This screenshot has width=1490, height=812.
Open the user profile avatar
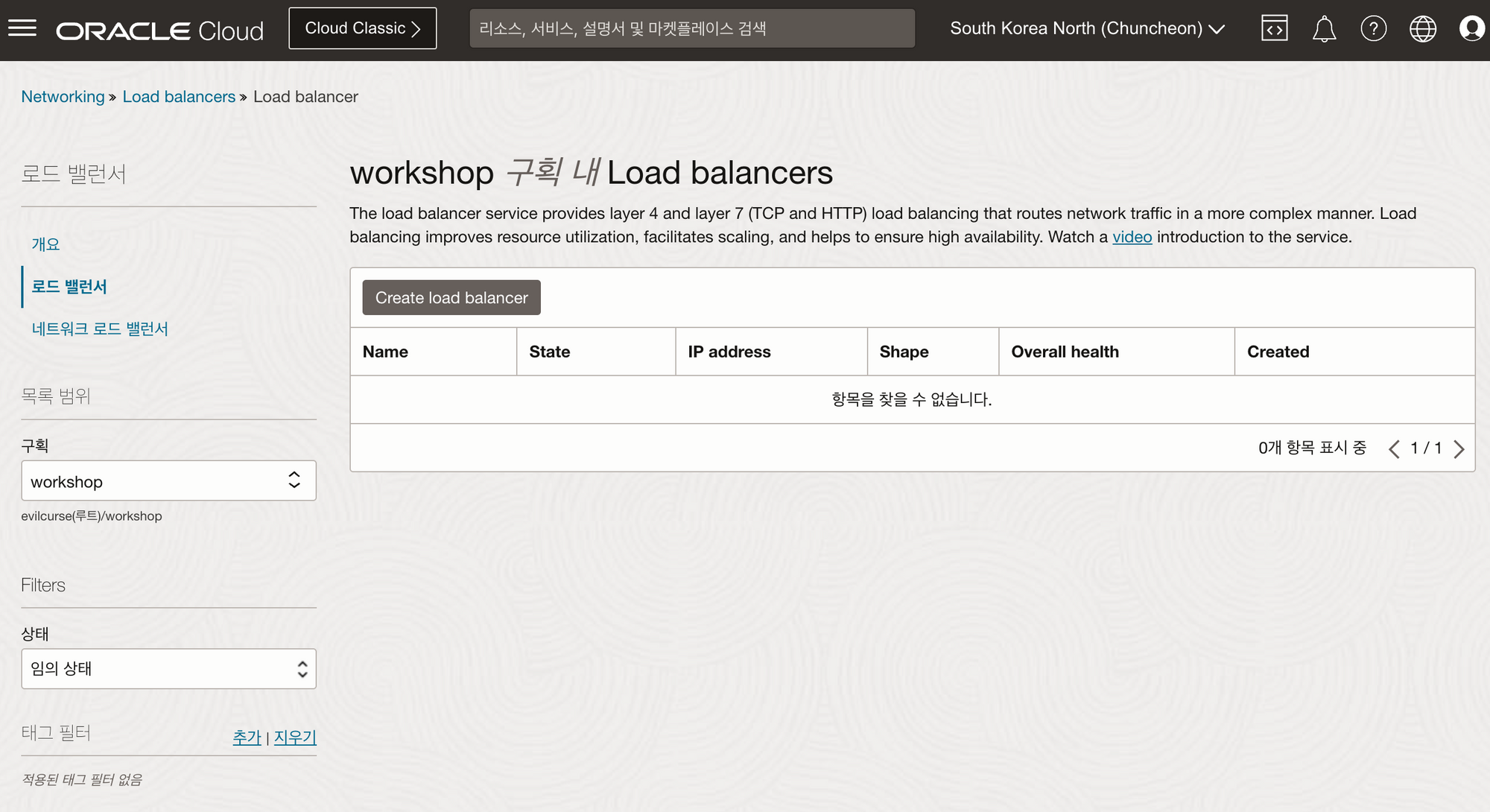pos(1471,29)
